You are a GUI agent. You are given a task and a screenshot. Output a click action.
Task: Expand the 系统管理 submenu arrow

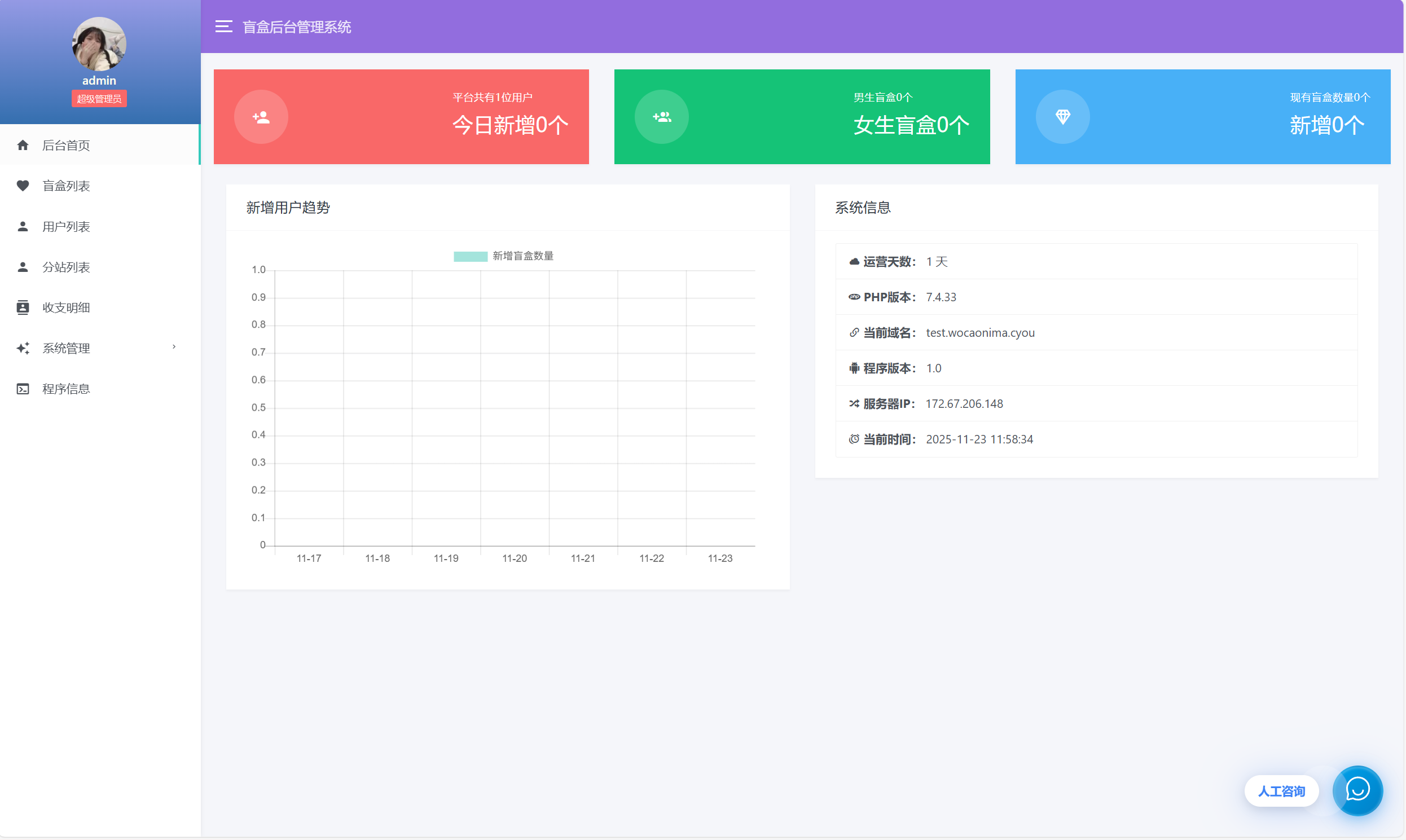(174, 346)
